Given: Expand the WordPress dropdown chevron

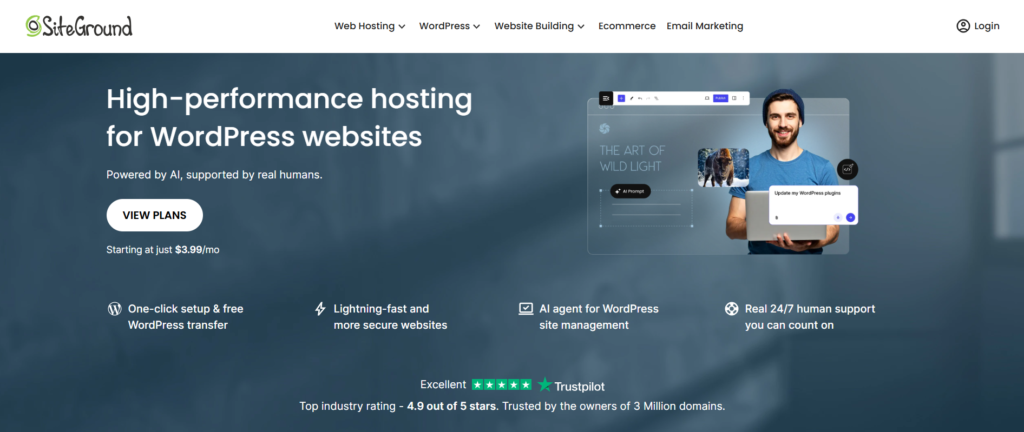Looking at the screenshot, I should pyautogui.click(x=477, y=27).
